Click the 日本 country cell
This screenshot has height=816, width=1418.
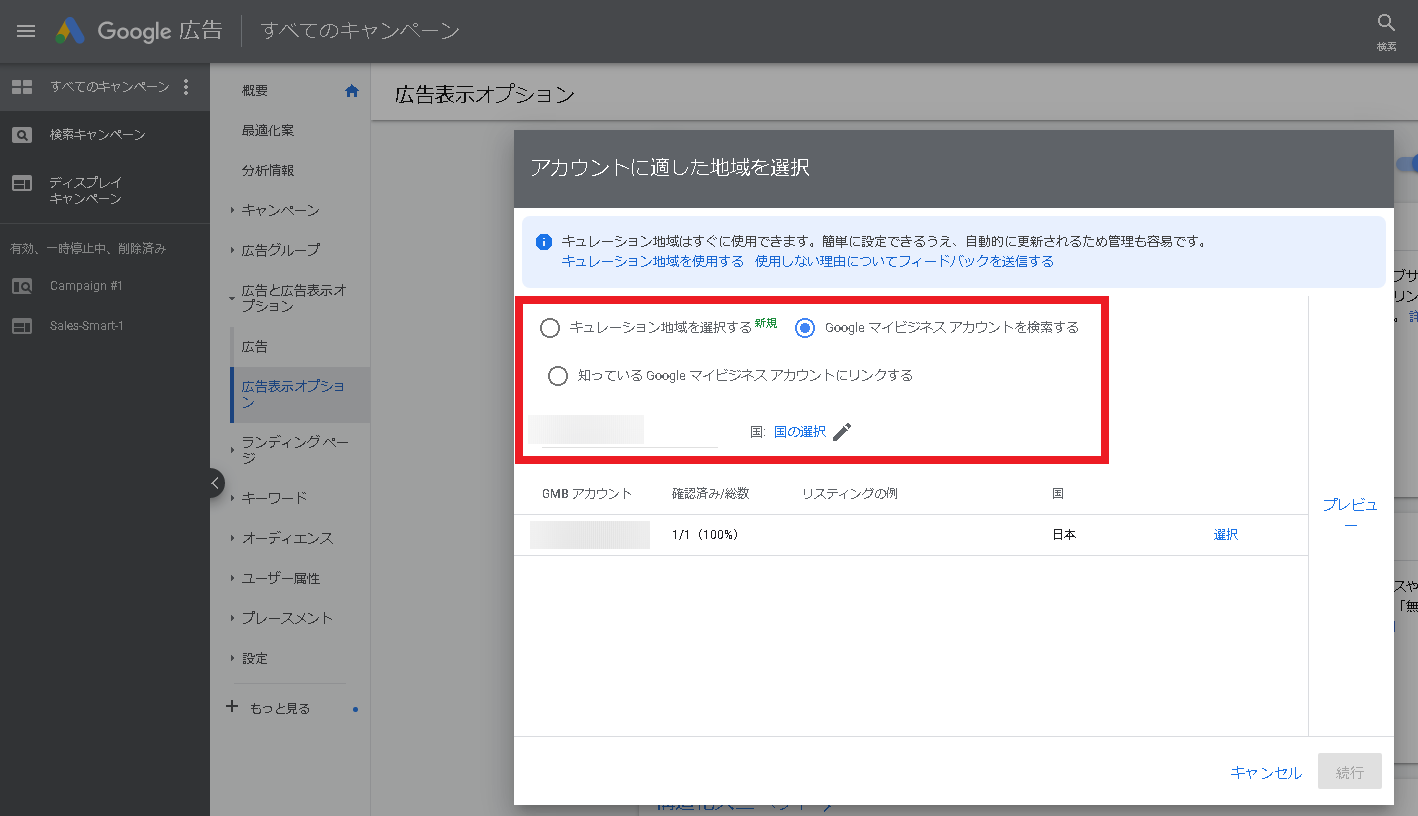coord(1064,535)
